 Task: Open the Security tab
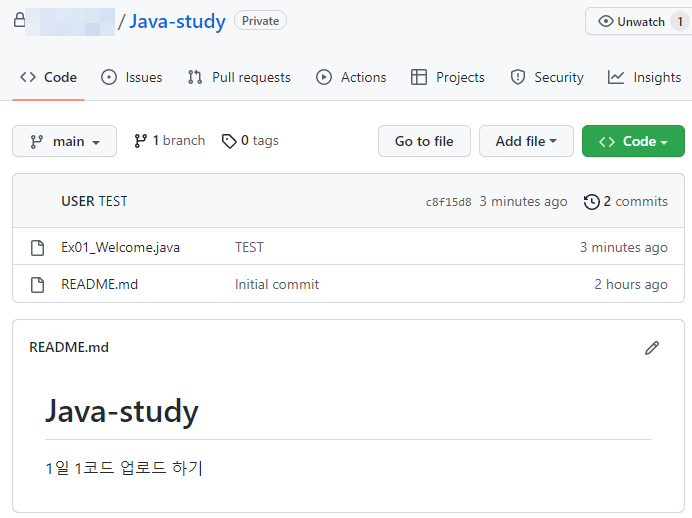(547, 77)
